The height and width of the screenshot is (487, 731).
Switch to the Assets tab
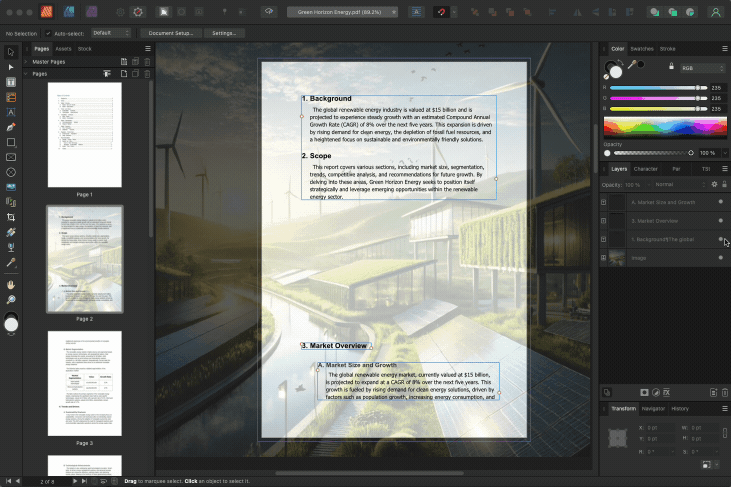pyautogui.click(x=63, y=48)
